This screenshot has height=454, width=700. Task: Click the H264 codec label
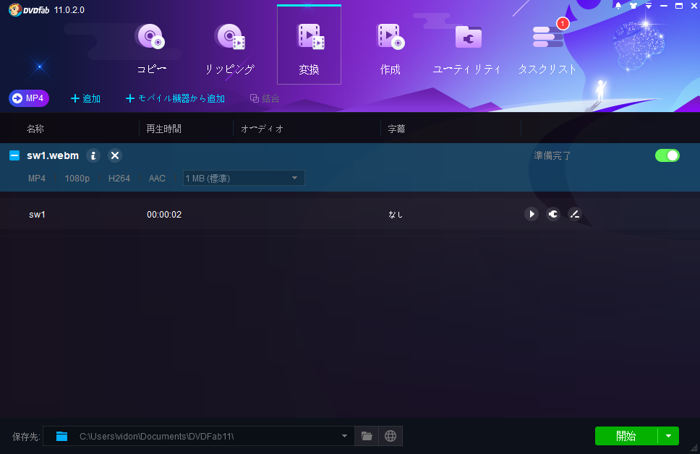click(x=119, y=179)
